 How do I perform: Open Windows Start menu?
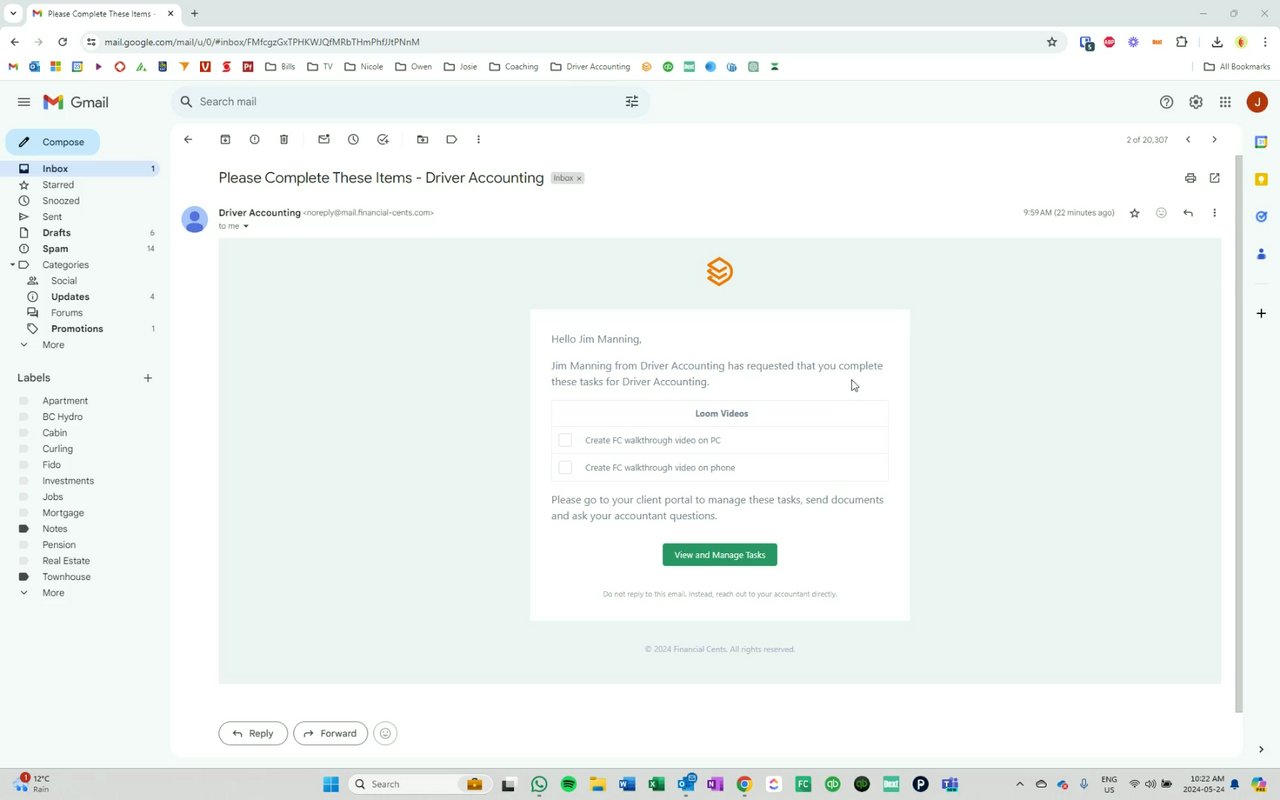point(331,784)
